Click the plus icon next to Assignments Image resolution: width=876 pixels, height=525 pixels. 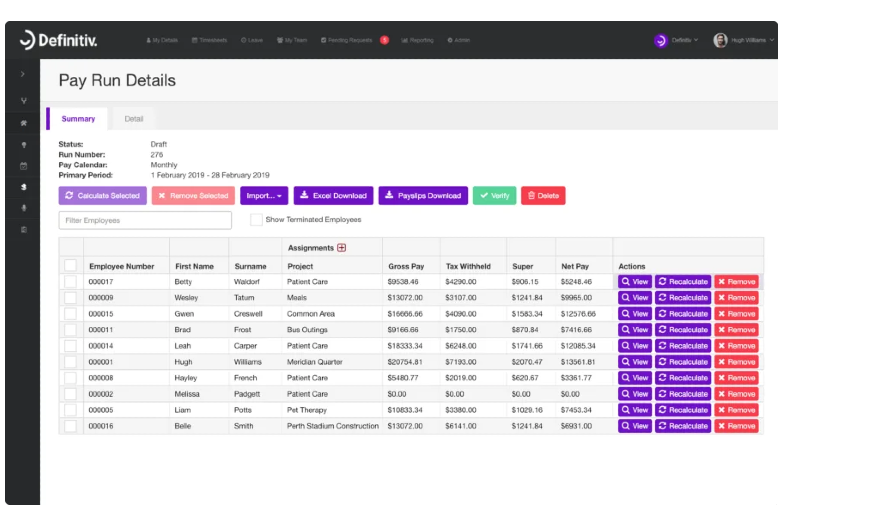(x=341, y=247)
